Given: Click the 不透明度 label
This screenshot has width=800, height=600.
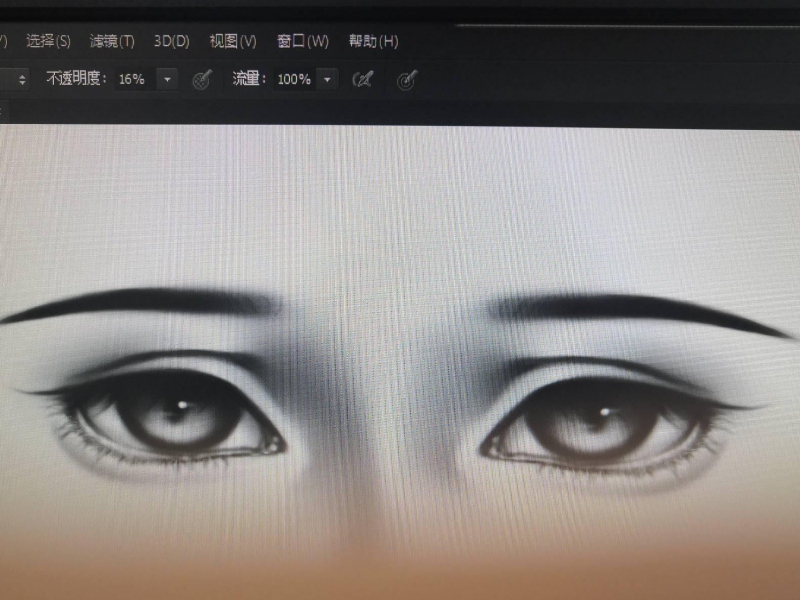Looking at the screenshot, I should [76, 79].
